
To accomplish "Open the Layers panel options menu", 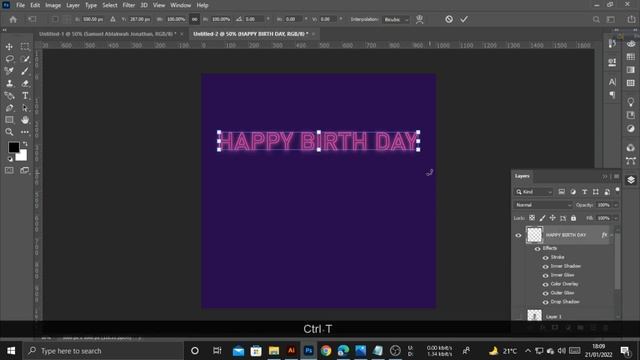I will pyautogui.click(x=616, y=176).
